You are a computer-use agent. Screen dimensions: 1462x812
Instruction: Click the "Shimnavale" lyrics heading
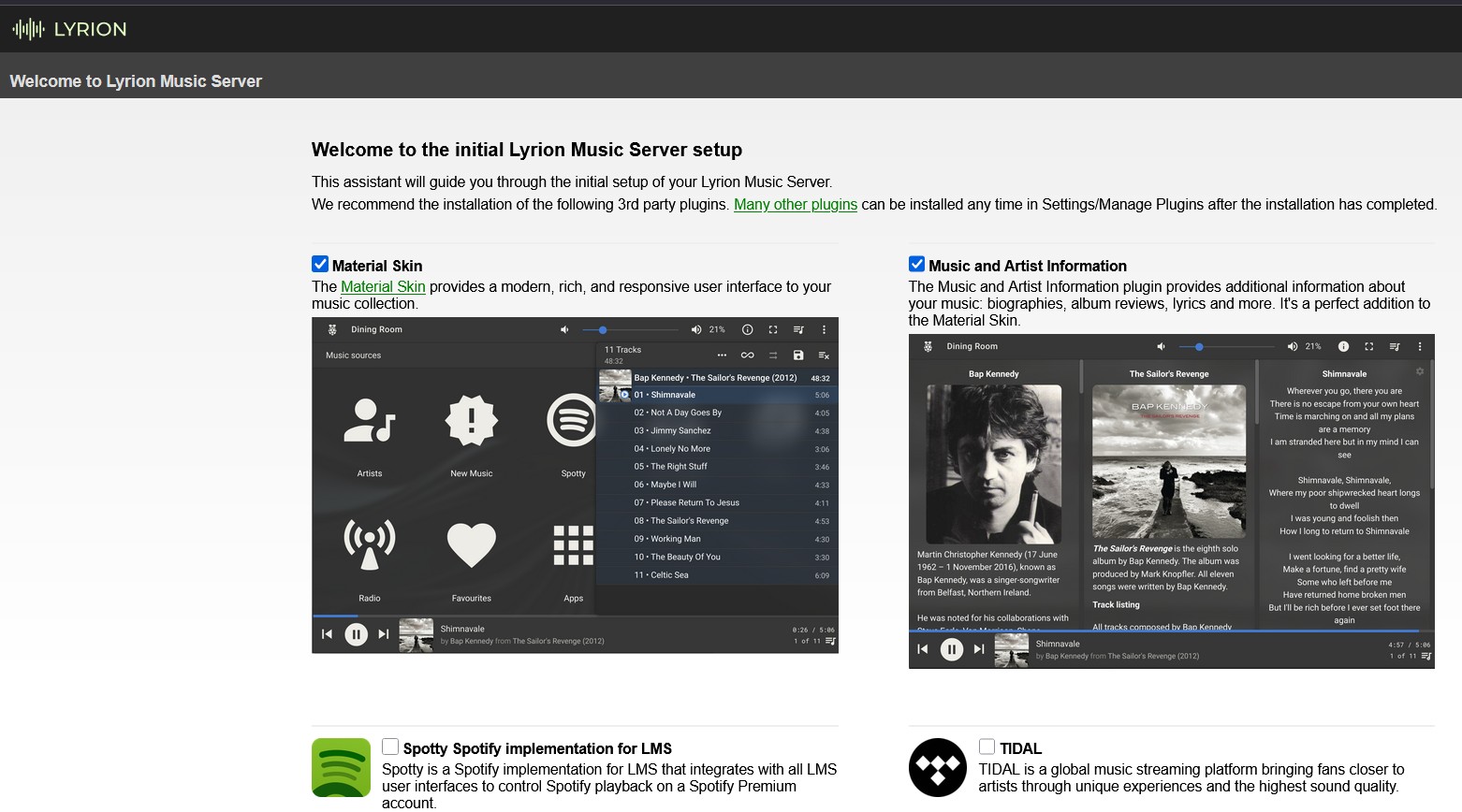(x=1344, y=373)
